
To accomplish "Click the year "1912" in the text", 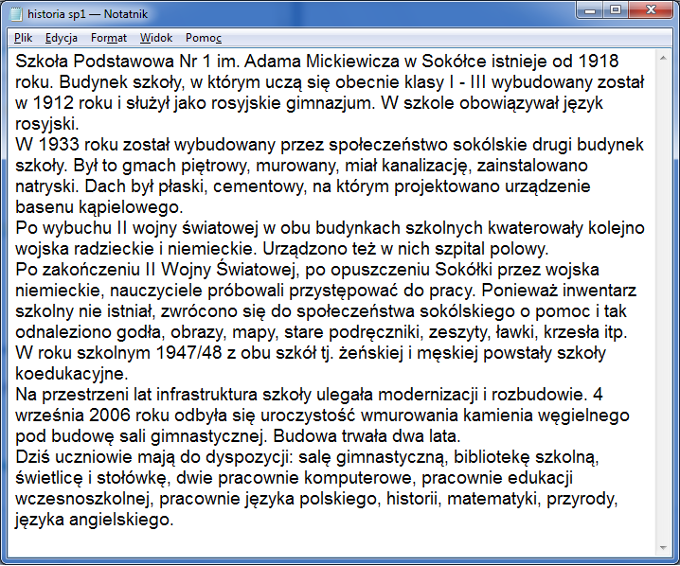I will 53,103.
